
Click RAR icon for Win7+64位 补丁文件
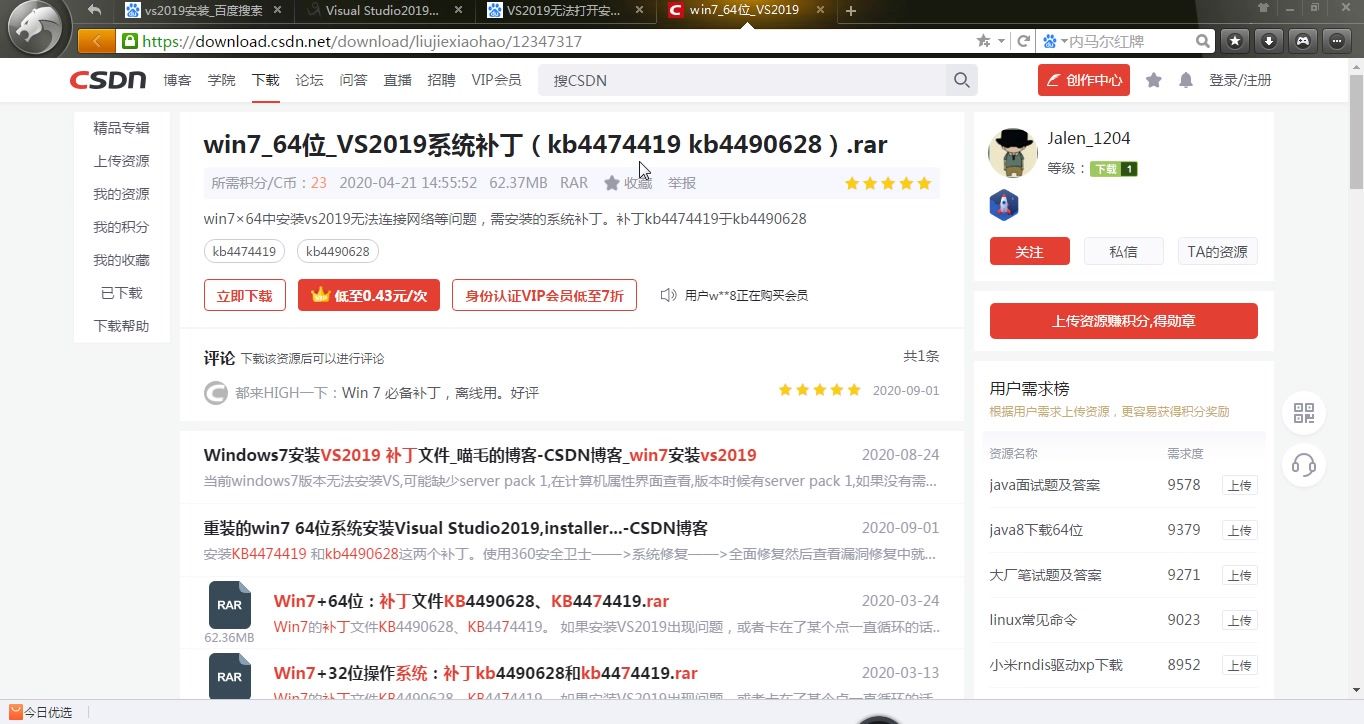coord(230,605)
